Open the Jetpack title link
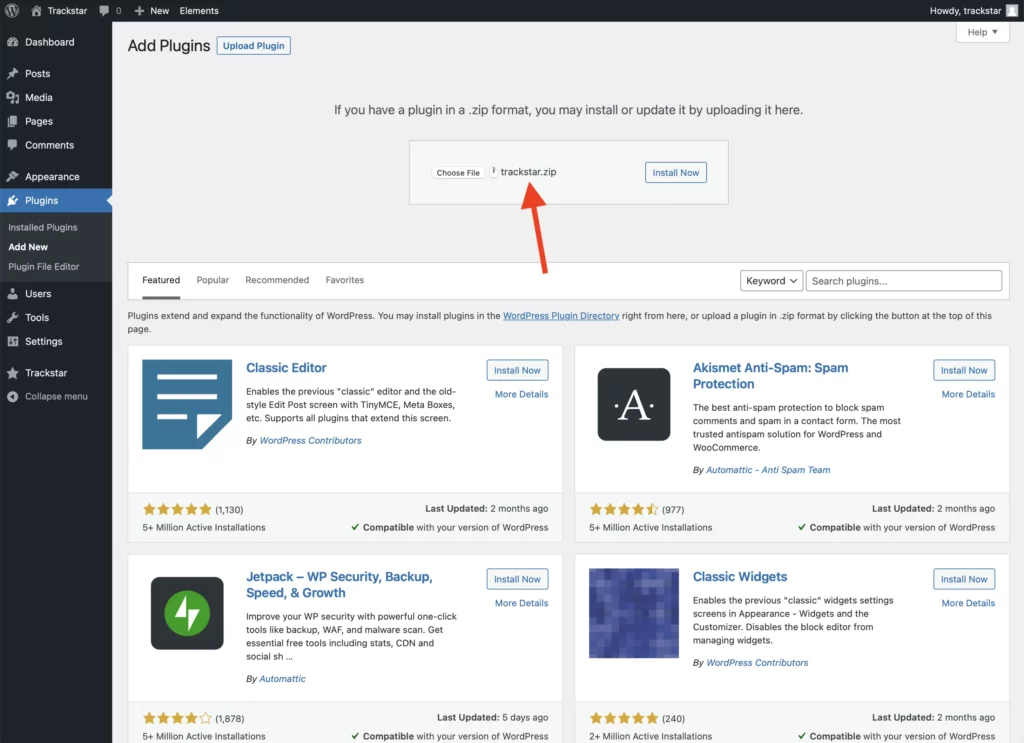This screenshot has height=743, width=1024. [x=339, y=584]
